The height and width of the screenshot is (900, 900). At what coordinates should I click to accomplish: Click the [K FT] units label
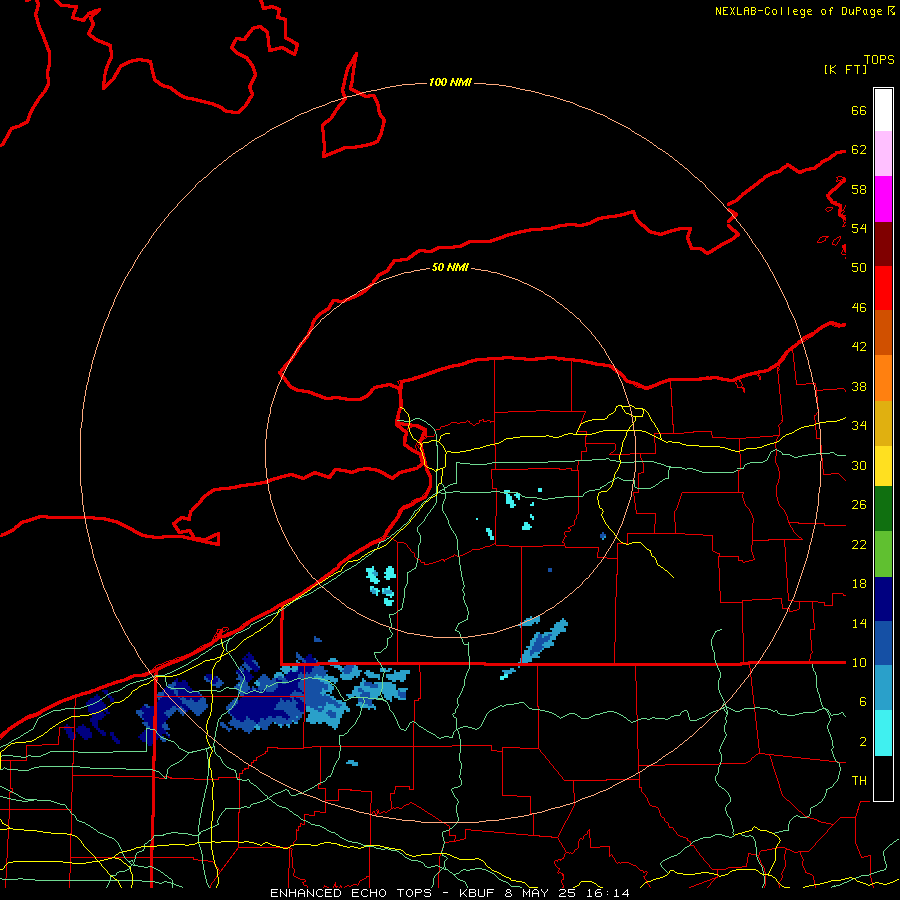click(x=845, y=69)
